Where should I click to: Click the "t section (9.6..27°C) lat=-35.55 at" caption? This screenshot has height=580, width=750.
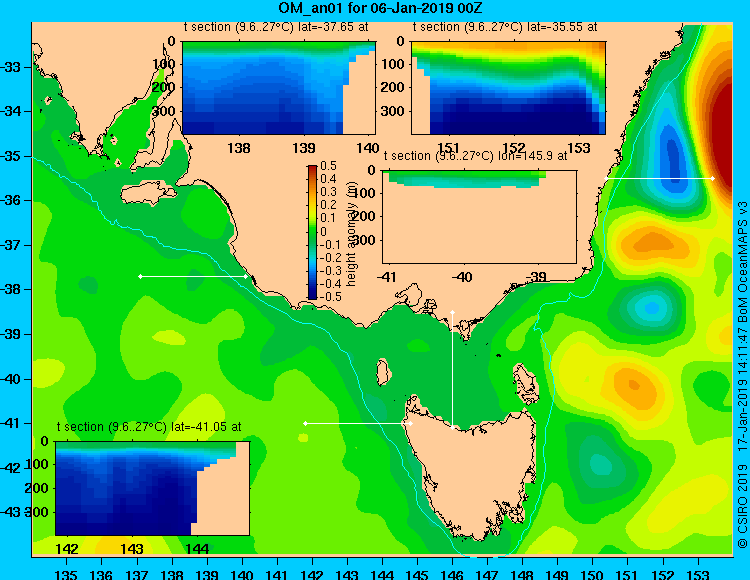(x=505, y=27)
